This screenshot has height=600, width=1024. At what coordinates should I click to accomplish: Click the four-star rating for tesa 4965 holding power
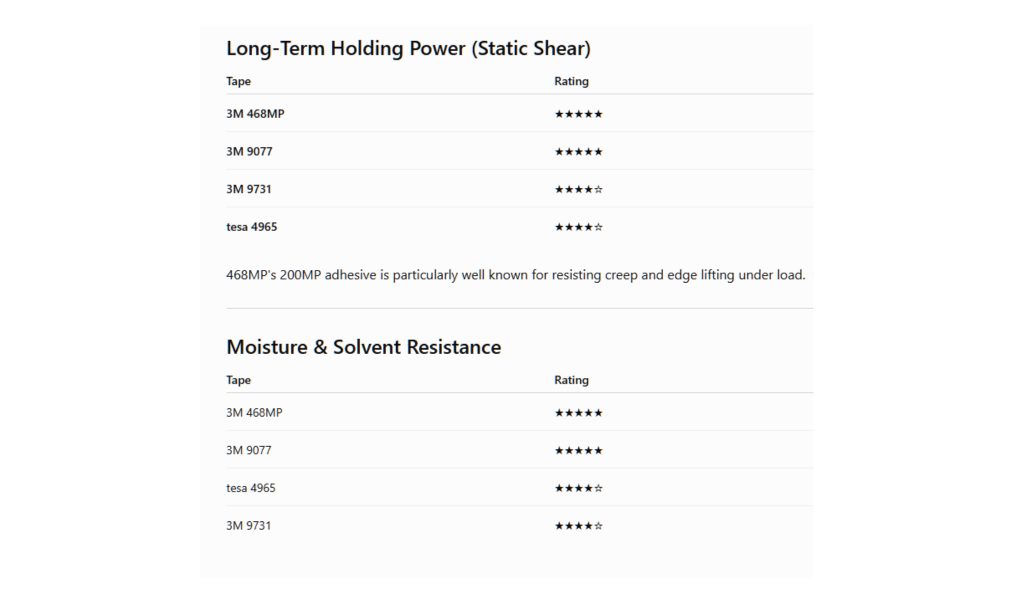coord(579,228)
